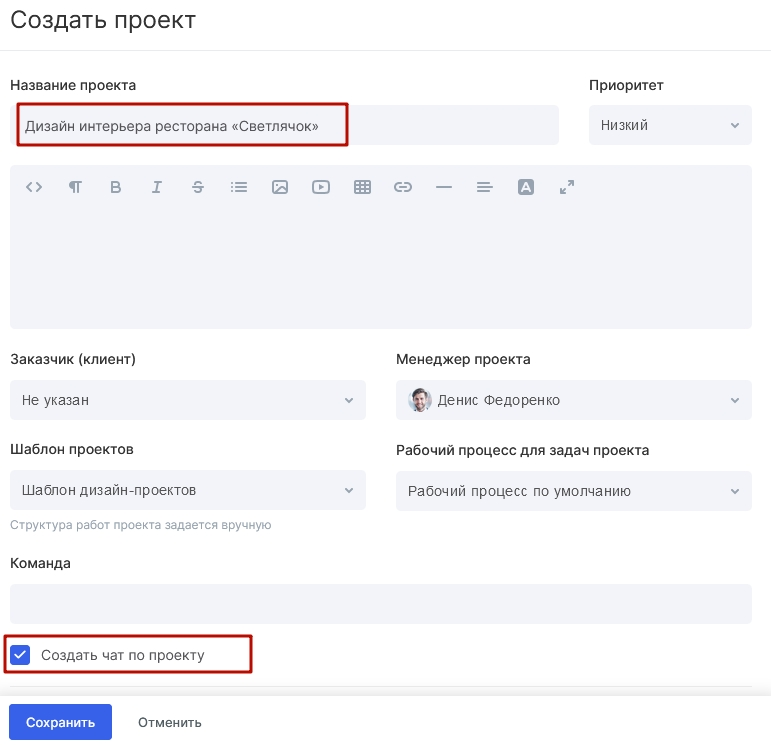
Task: Insert horizontal line in the editor
Action: 444,187
